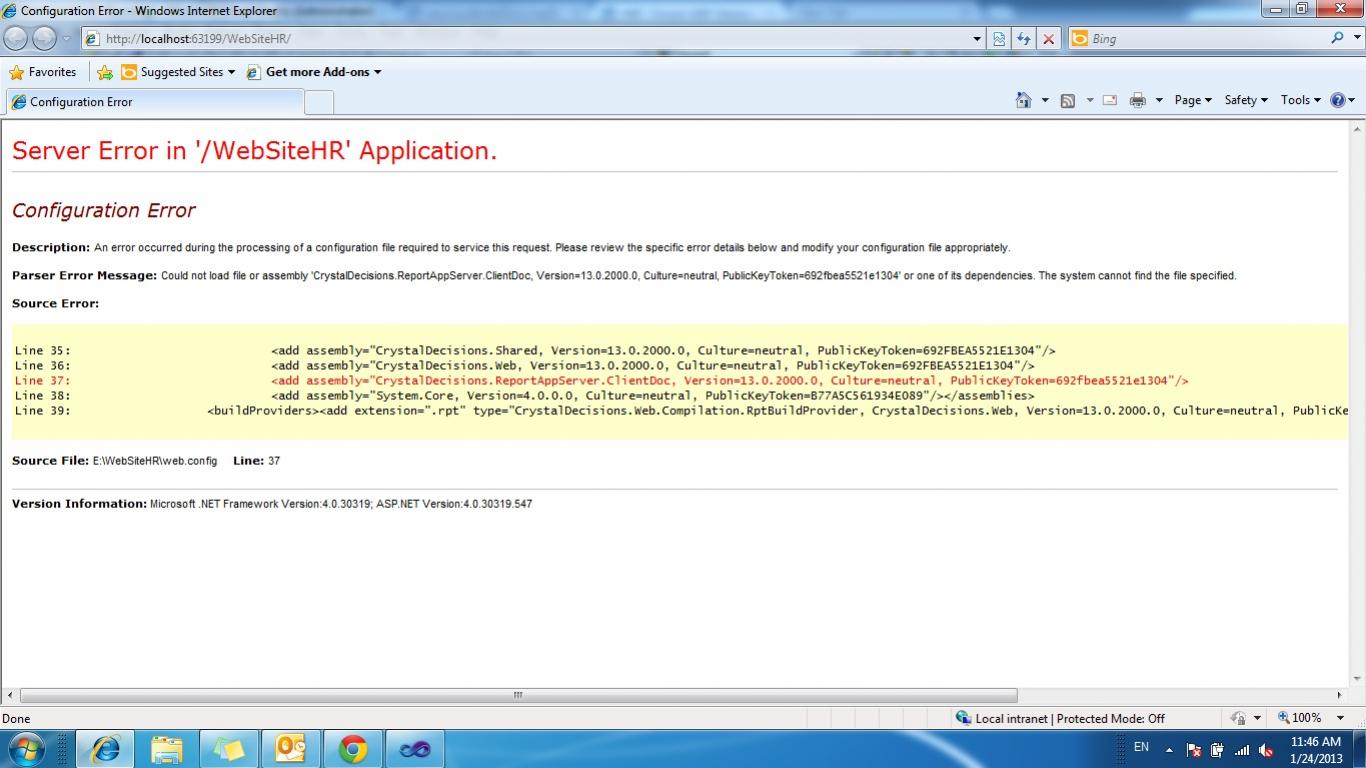This screenshot has height=768, width=1366.
Task: Click the network signal bars icon
Action: coord(1241,750)
